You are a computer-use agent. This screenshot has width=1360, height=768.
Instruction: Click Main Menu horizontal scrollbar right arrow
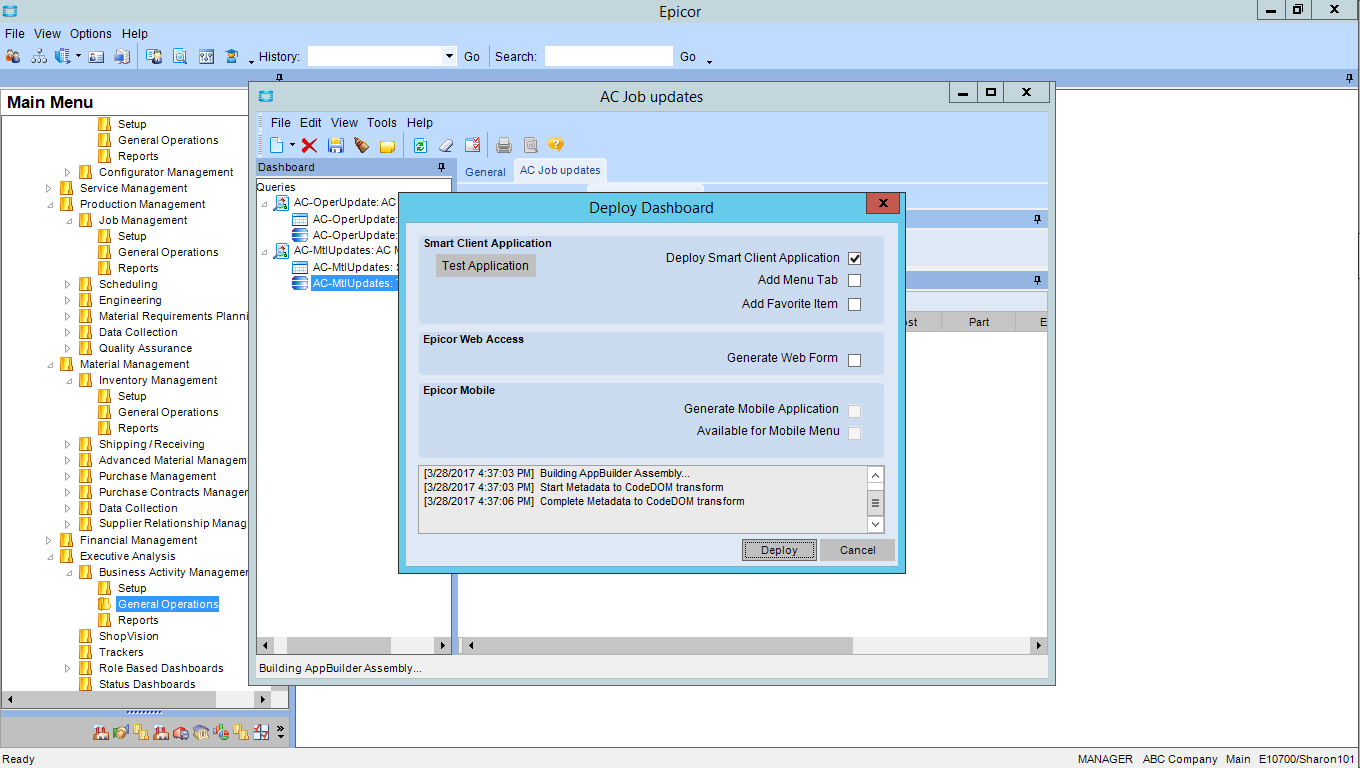pos(263,700)
